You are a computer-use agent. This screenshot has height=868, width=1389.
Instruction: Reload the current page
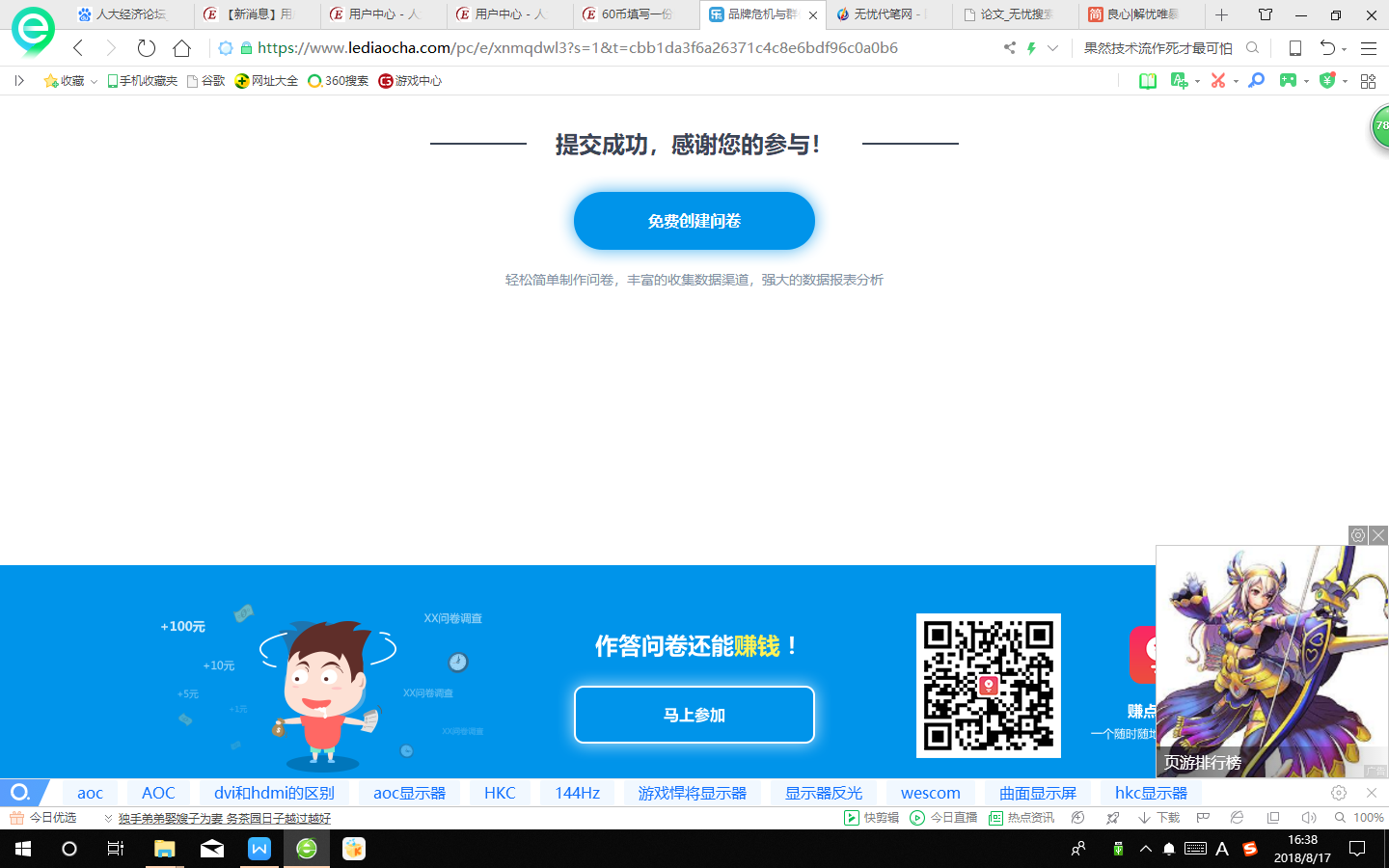147,48
